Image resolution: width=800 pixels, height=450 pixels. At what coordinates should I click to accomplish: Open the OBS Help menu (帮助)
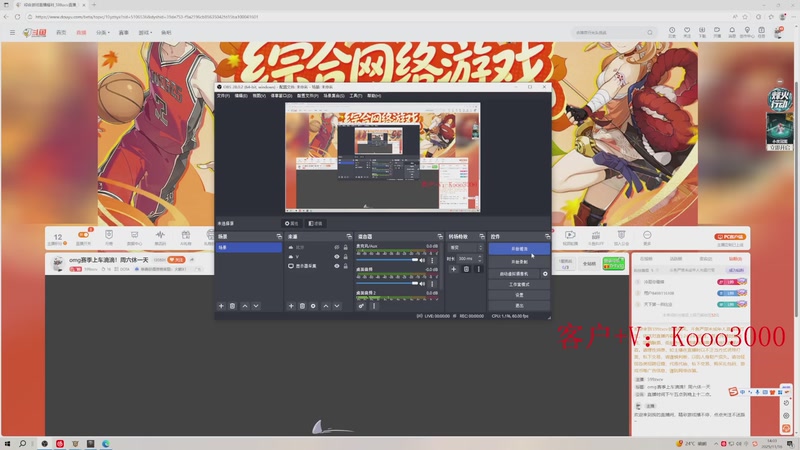coord(373,96)
